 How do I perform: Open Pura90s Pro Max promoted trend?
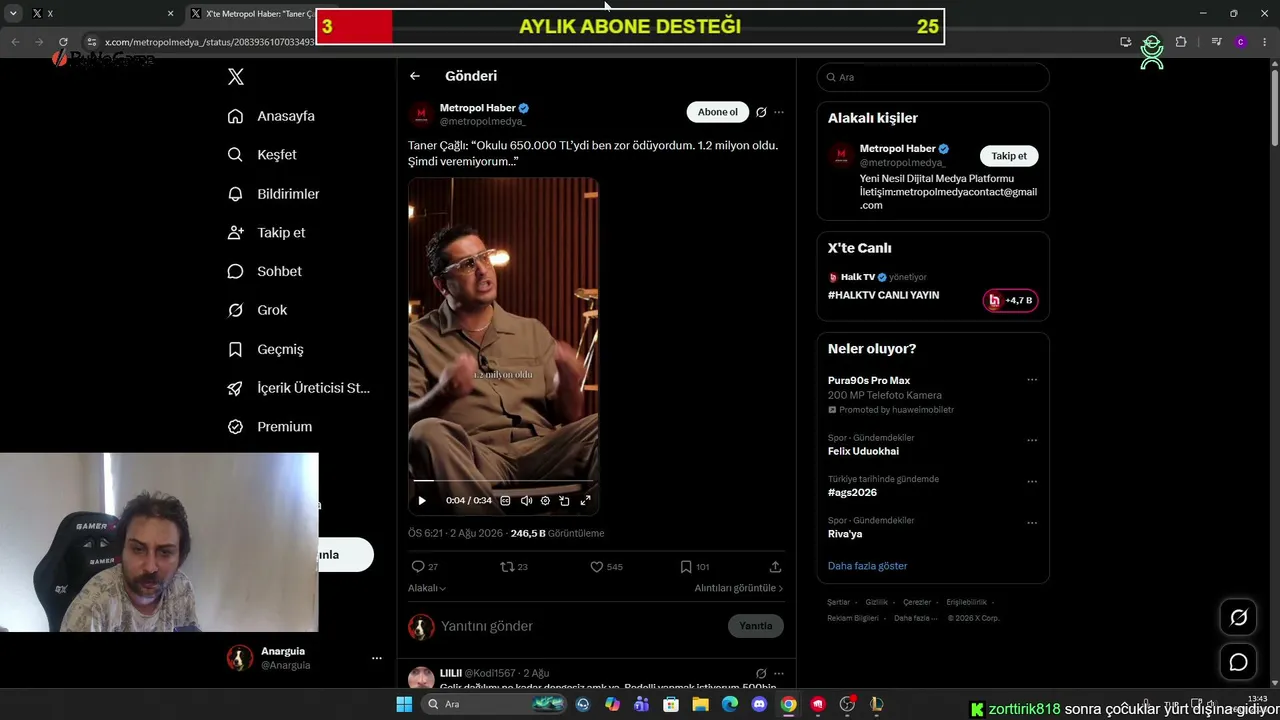[x=869, y=380]
